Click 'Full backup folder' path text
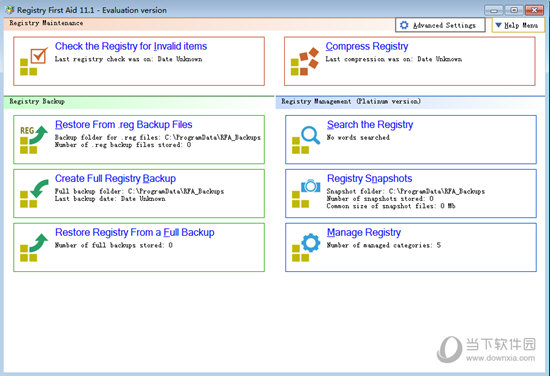This screenshot has width=550, height=376. (x=139, y=191)
